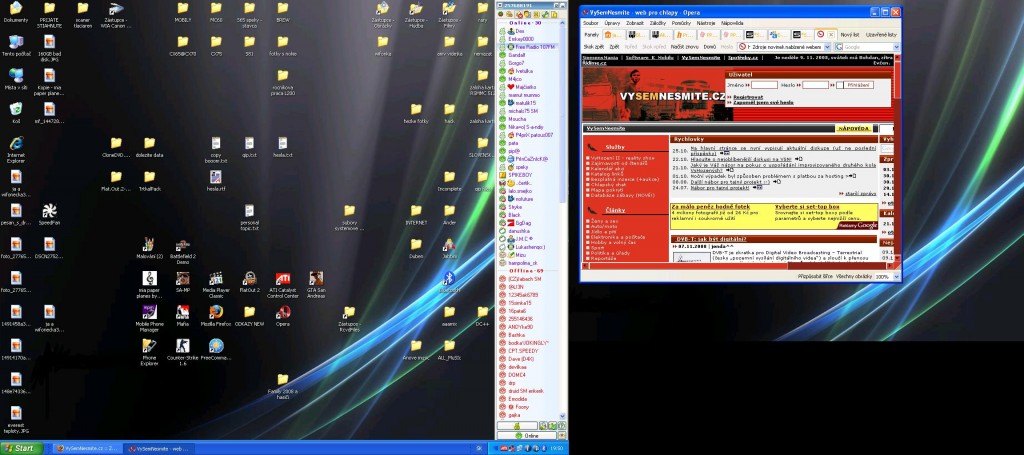Open the Media Player Classic shortcut
1024x455 pixels.
(216, 285)
